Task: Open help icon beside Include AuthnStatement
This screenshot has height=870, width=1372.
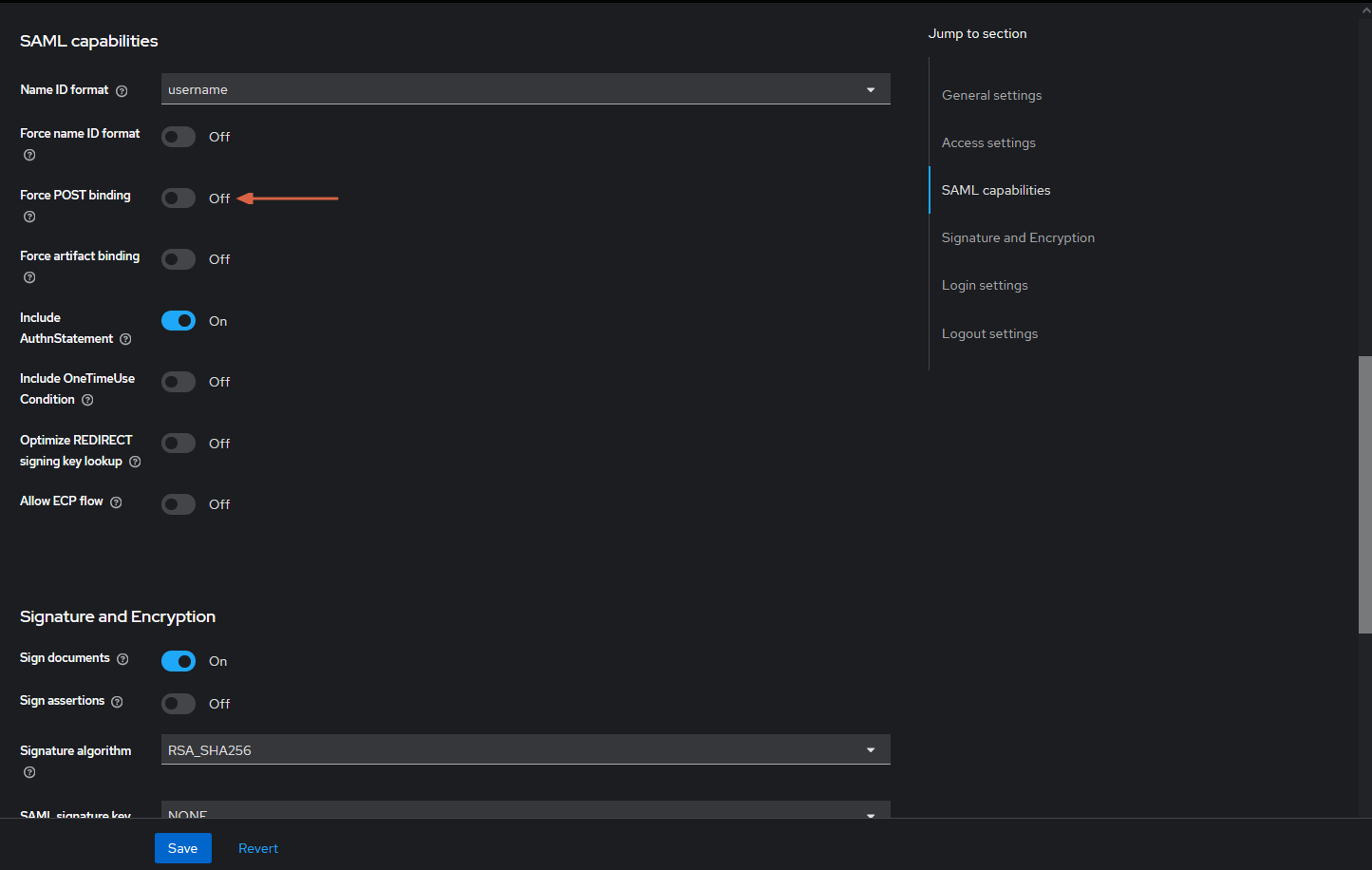Action: (x=125, y=339)
